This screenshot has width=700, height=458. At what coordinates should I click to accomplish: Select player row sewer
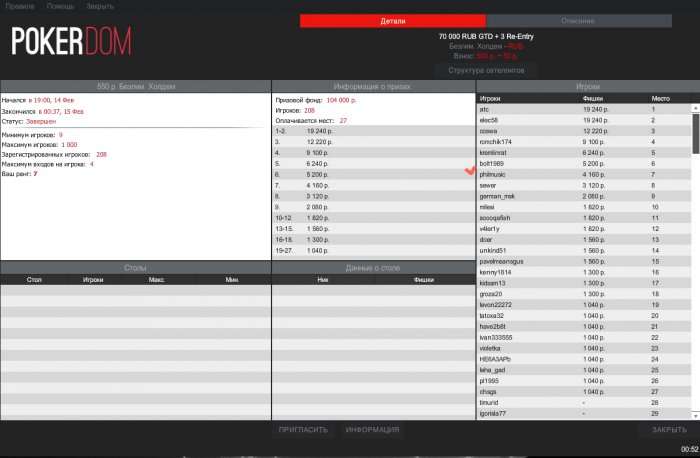coord(584,185)
